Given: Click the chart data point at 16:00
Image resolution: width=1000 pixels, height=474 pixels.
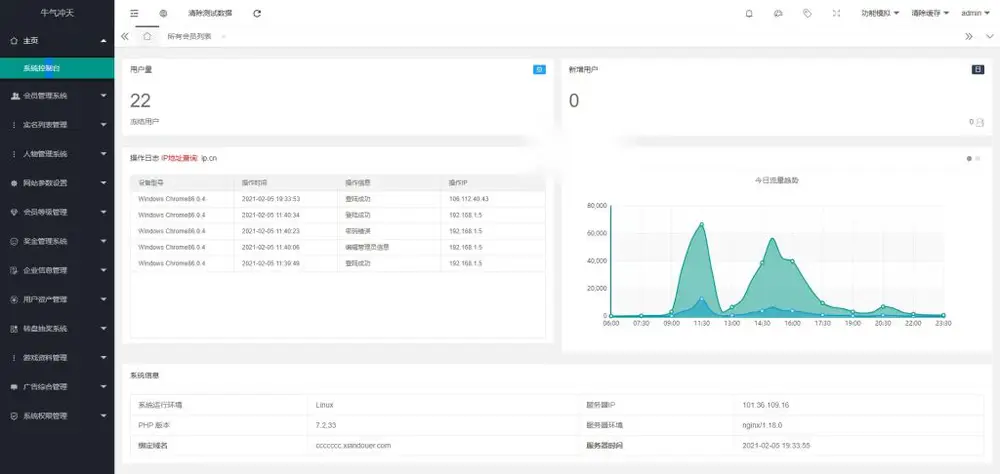Looking at the screenshot, I should (x=792, y=261).
